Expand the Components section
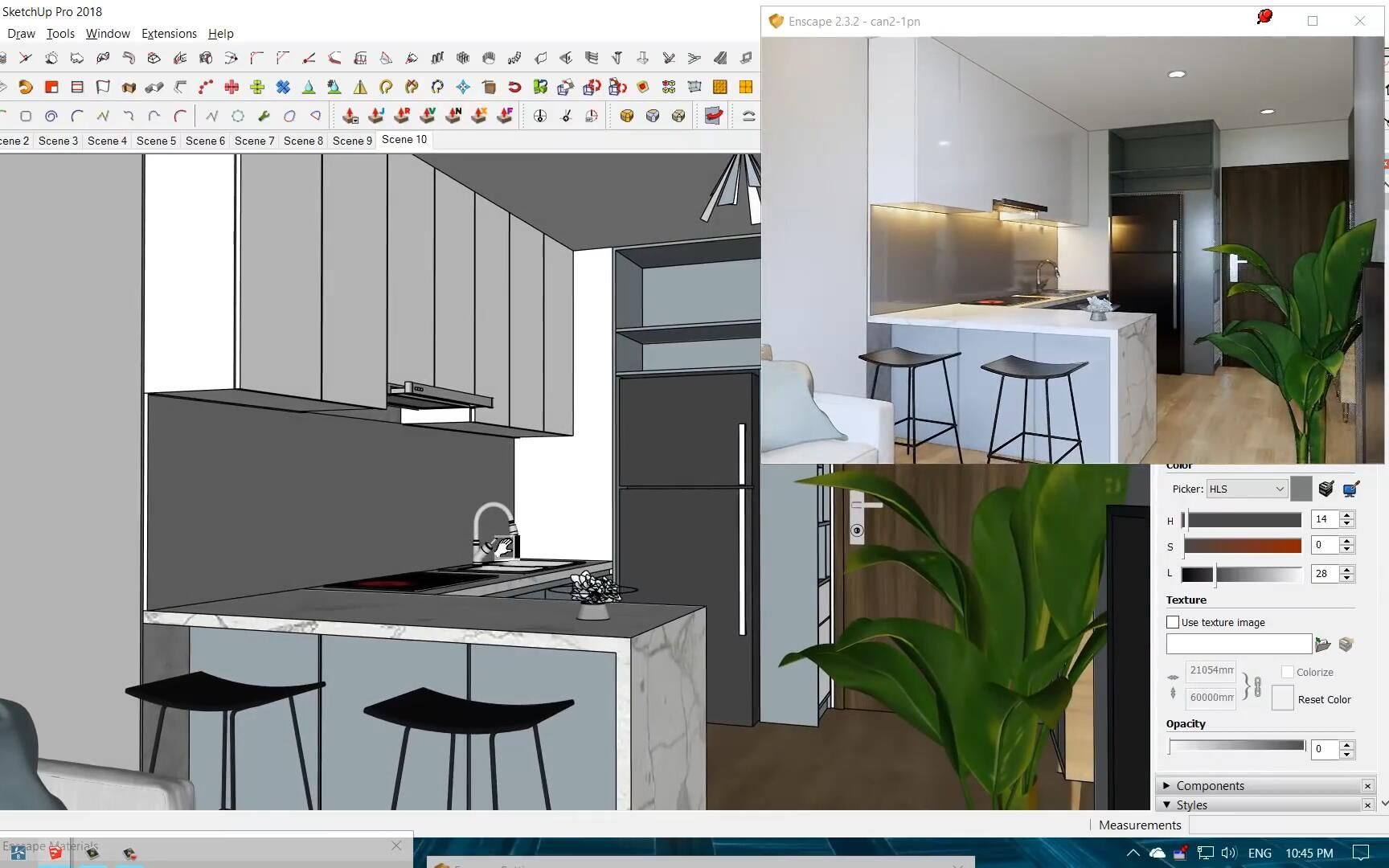 pyautogui.click(x=1168, y=785)
